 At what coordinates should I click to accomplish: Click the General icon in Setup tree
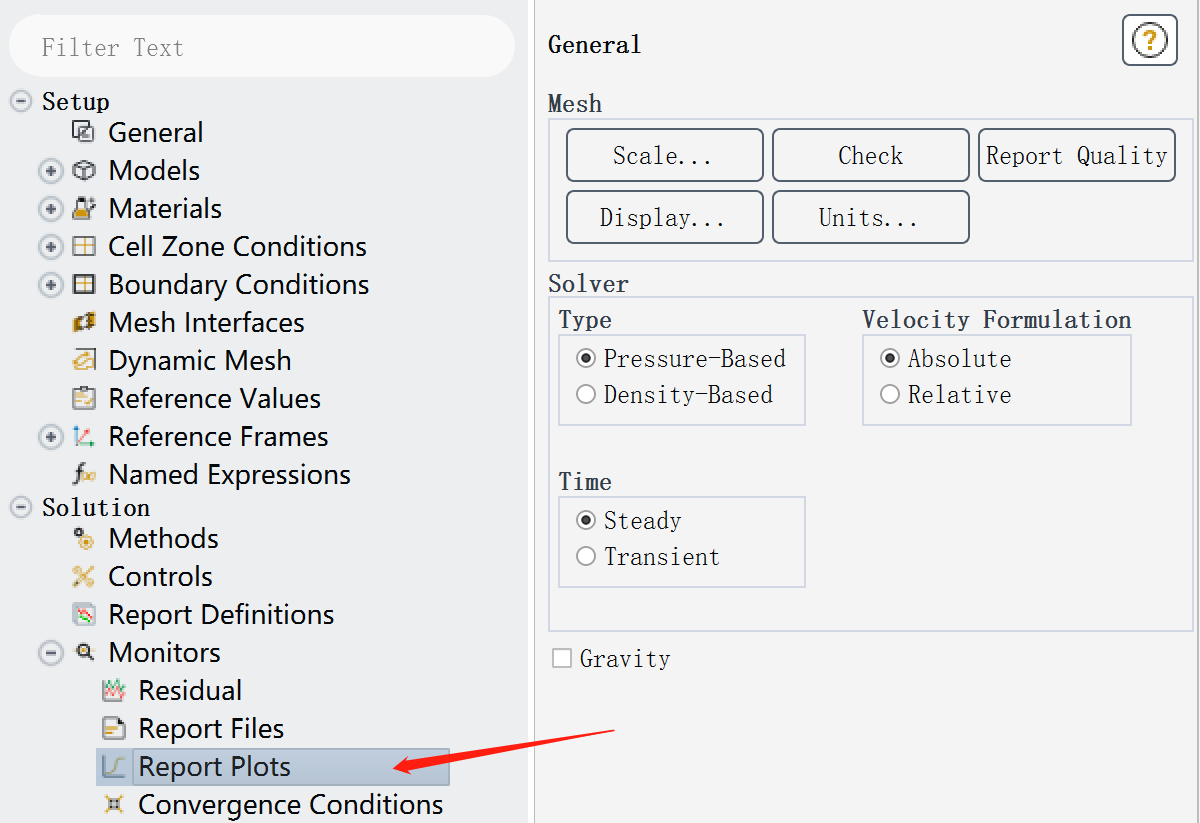[84, 132]
